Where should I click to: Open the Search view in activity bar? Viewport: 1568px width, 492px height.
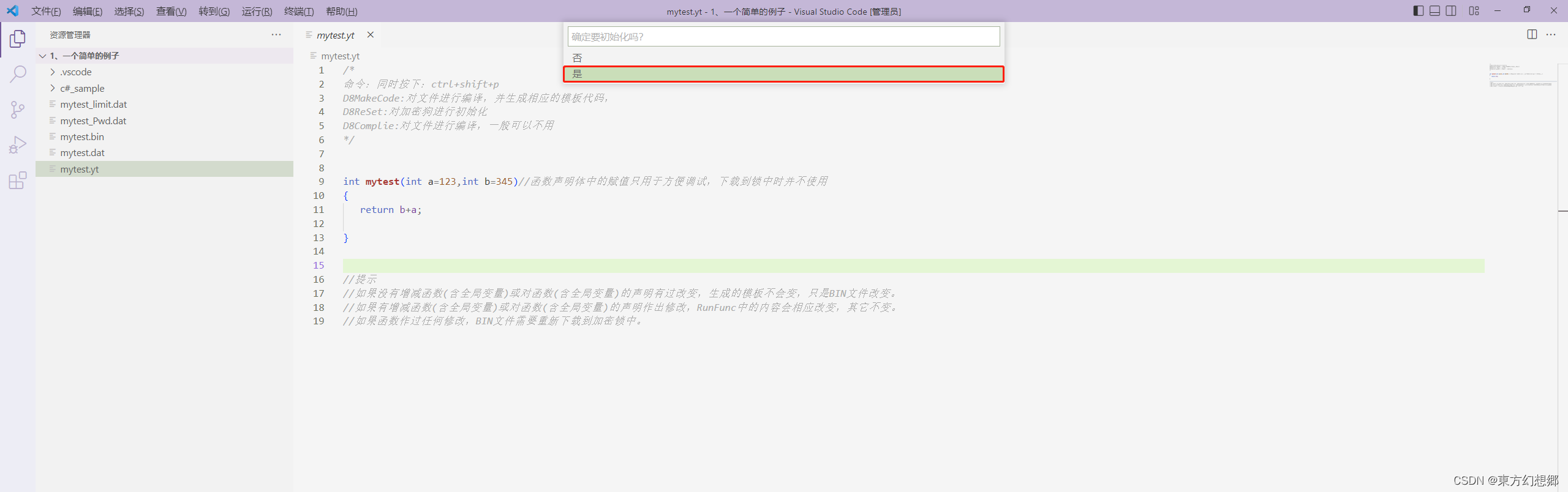pos(18,75)
